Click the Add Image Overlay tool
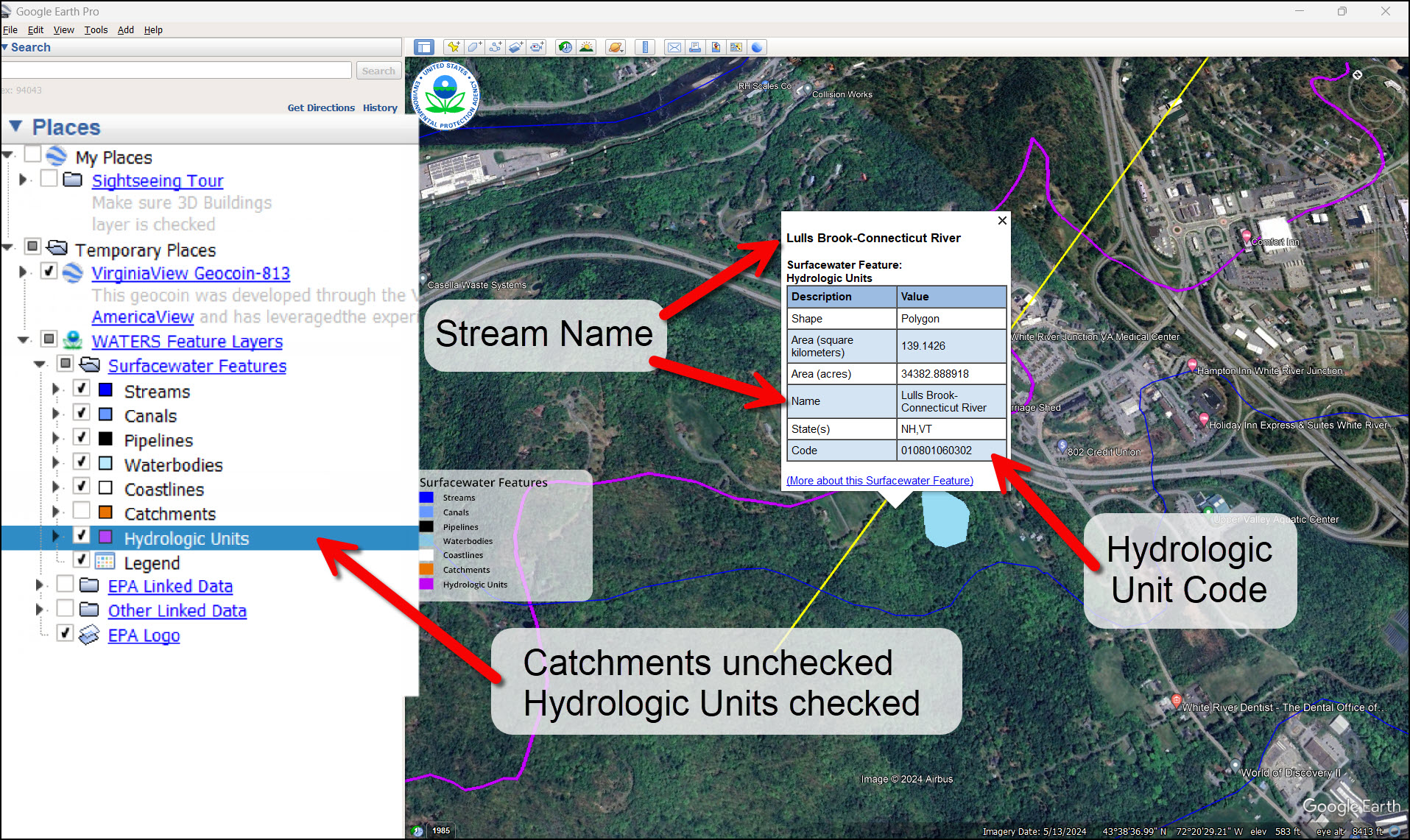The image size is (1410, 840). click(x=516, y=47)
